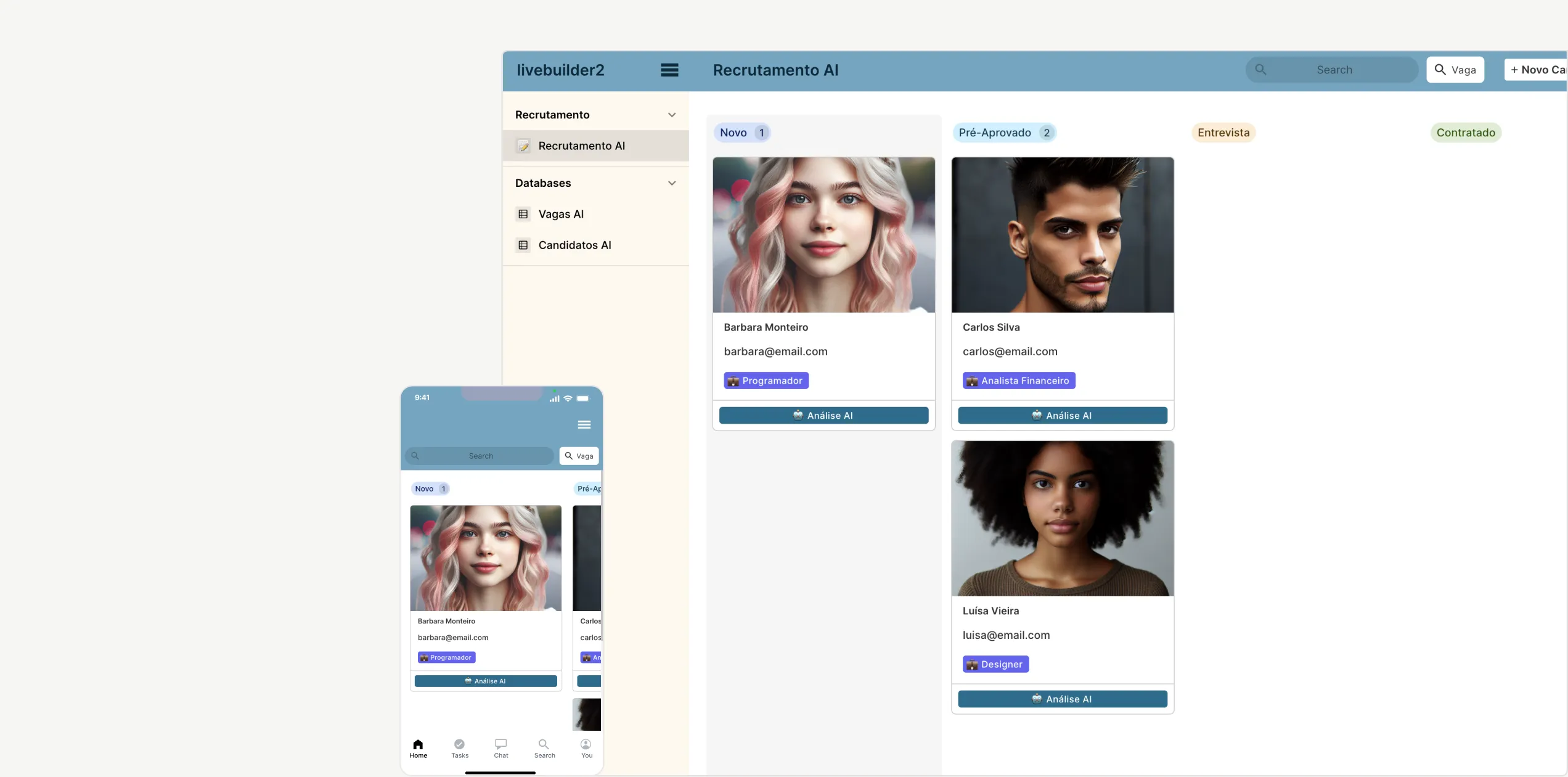This screenshot has width=1568, height=777.
Task: Click the Analista Financeiro tag
Action: point(1019,381)
